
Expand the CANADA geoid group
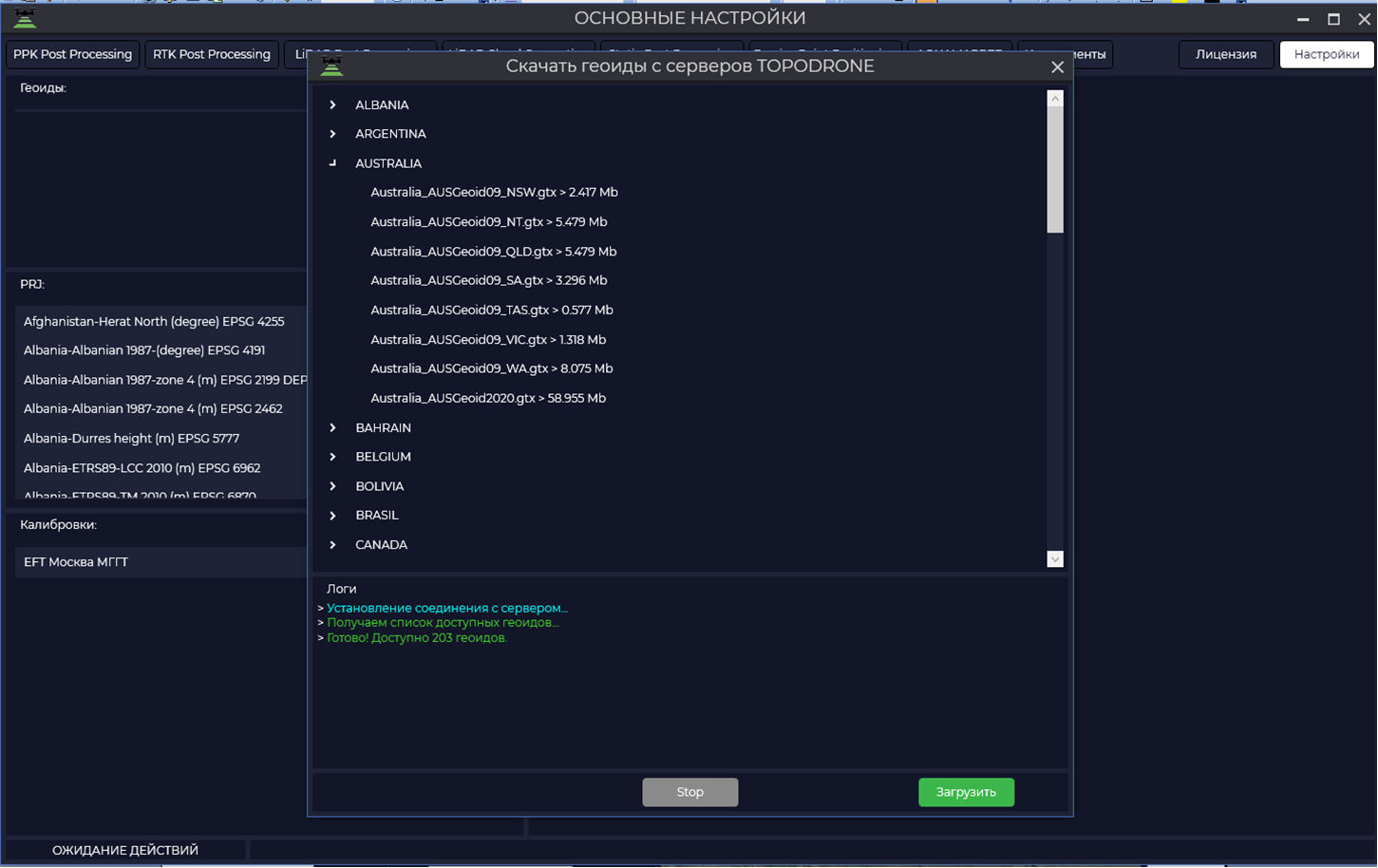332,544
